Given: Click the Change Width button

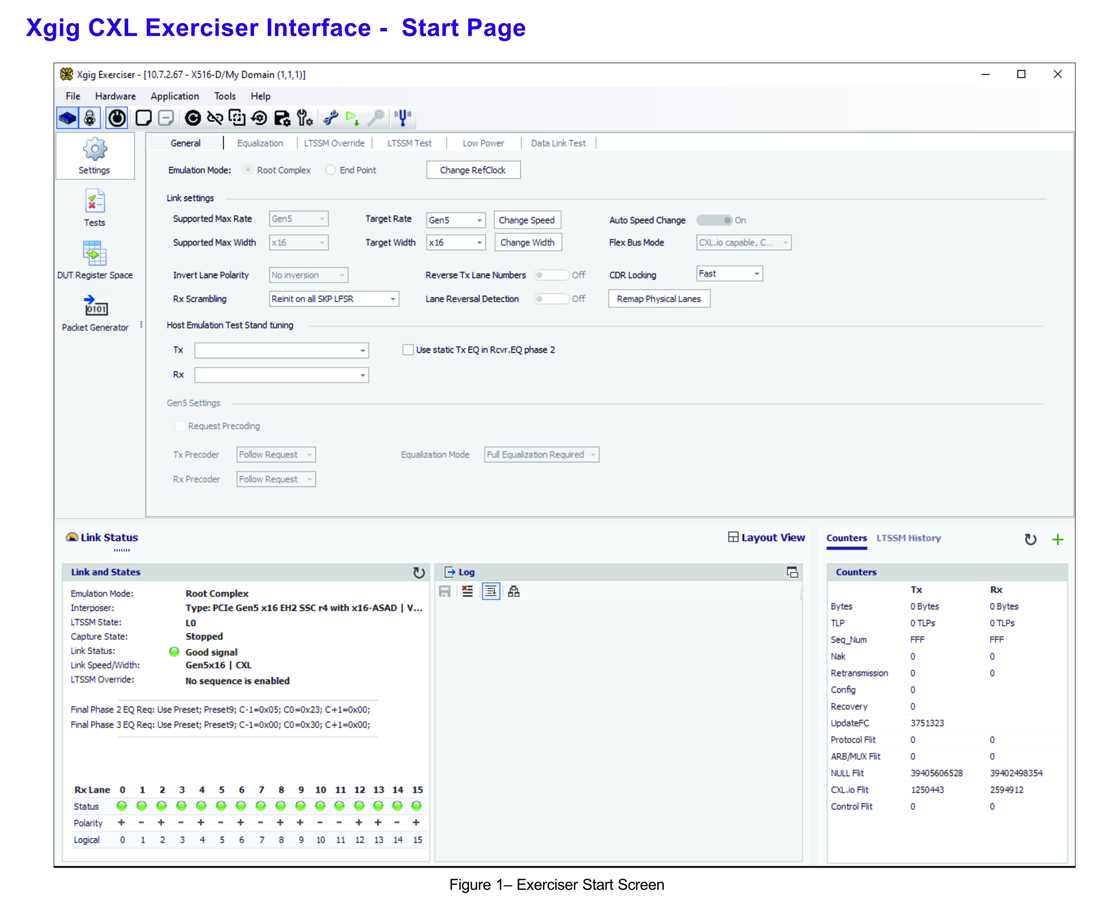Looking at the screenshot, I should click(528, 243).
